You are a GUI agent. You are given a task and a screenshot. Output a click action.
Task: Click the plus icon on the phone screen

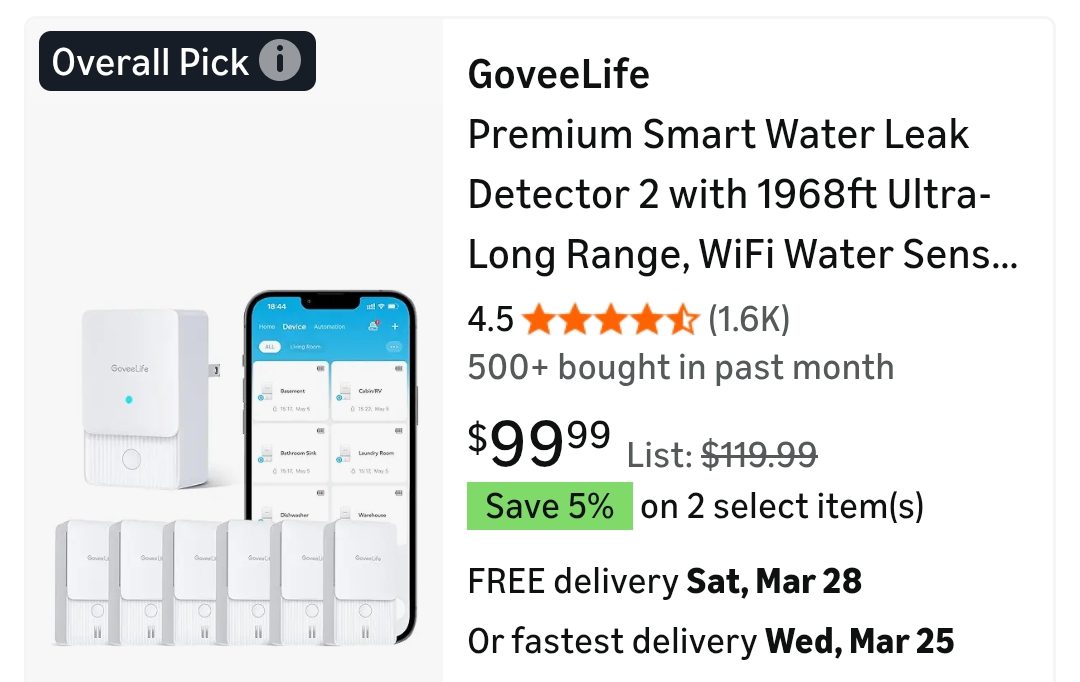[395, 326]
